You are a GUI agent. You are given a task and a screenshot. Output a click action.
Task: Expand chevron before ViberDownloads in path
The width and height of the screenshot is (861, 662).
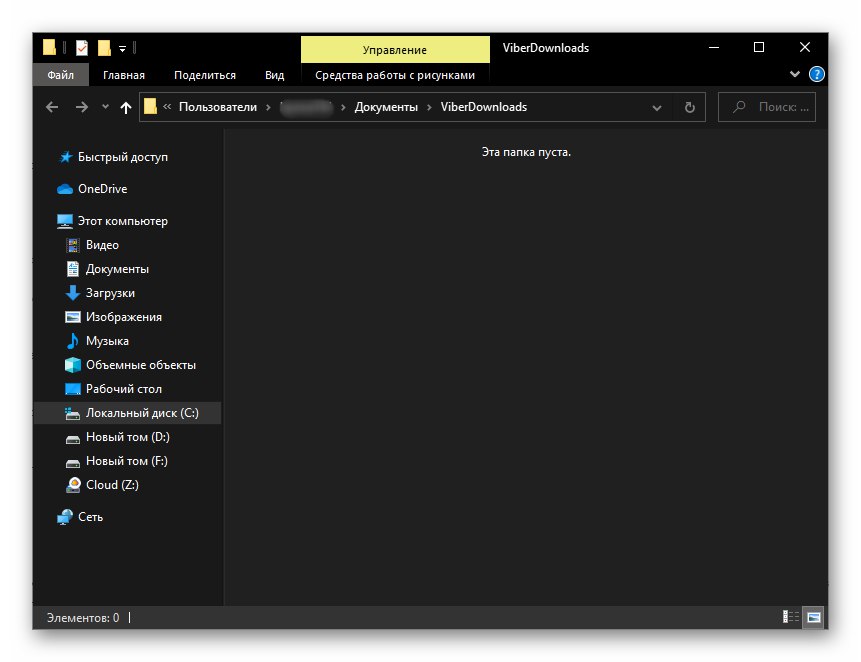click(x=429, y=108)
